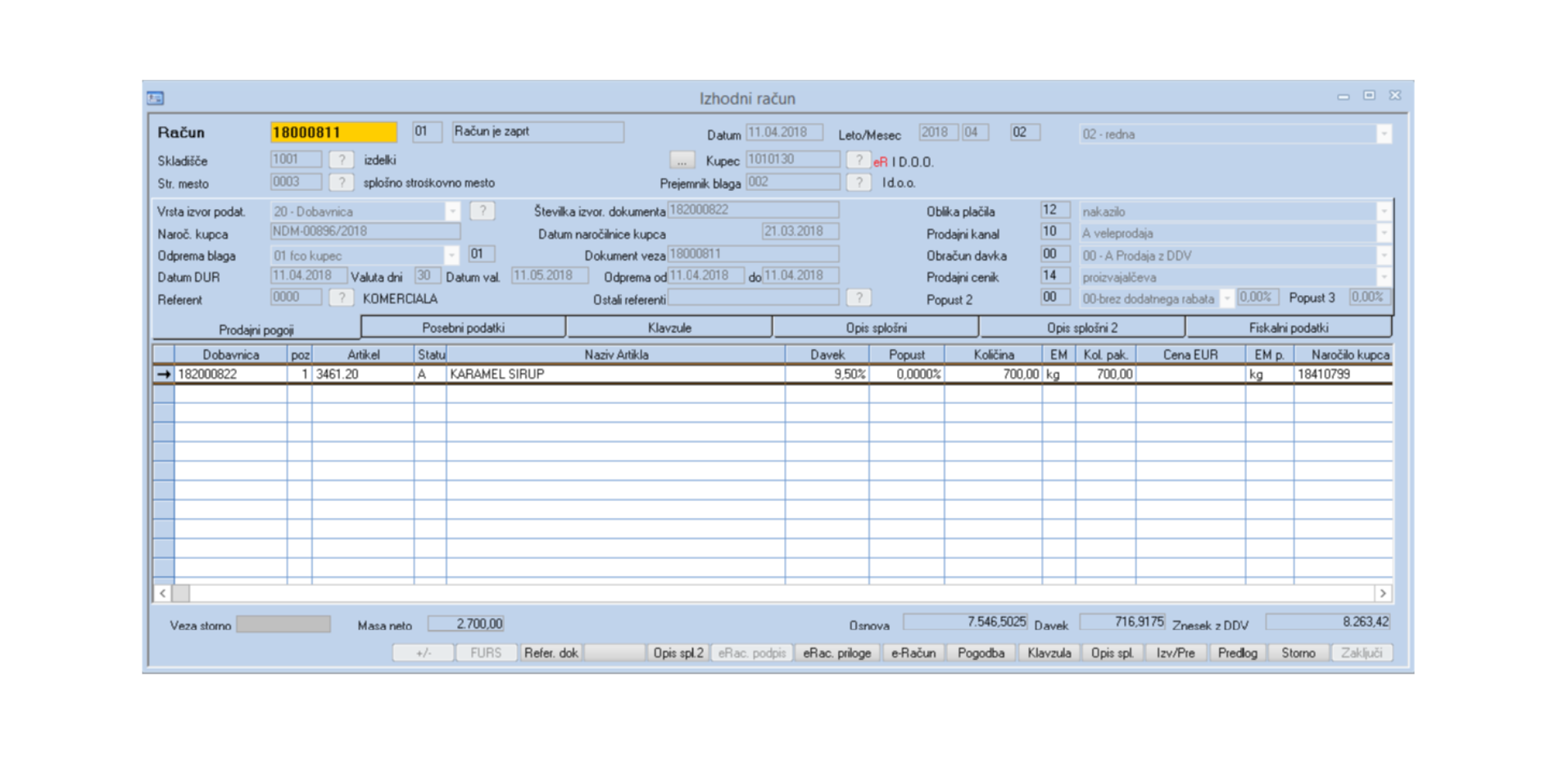Screen dimensions: 1568x759
Task: Open Skladišče lookup question-mark button
Action: [x=342, y=160]
